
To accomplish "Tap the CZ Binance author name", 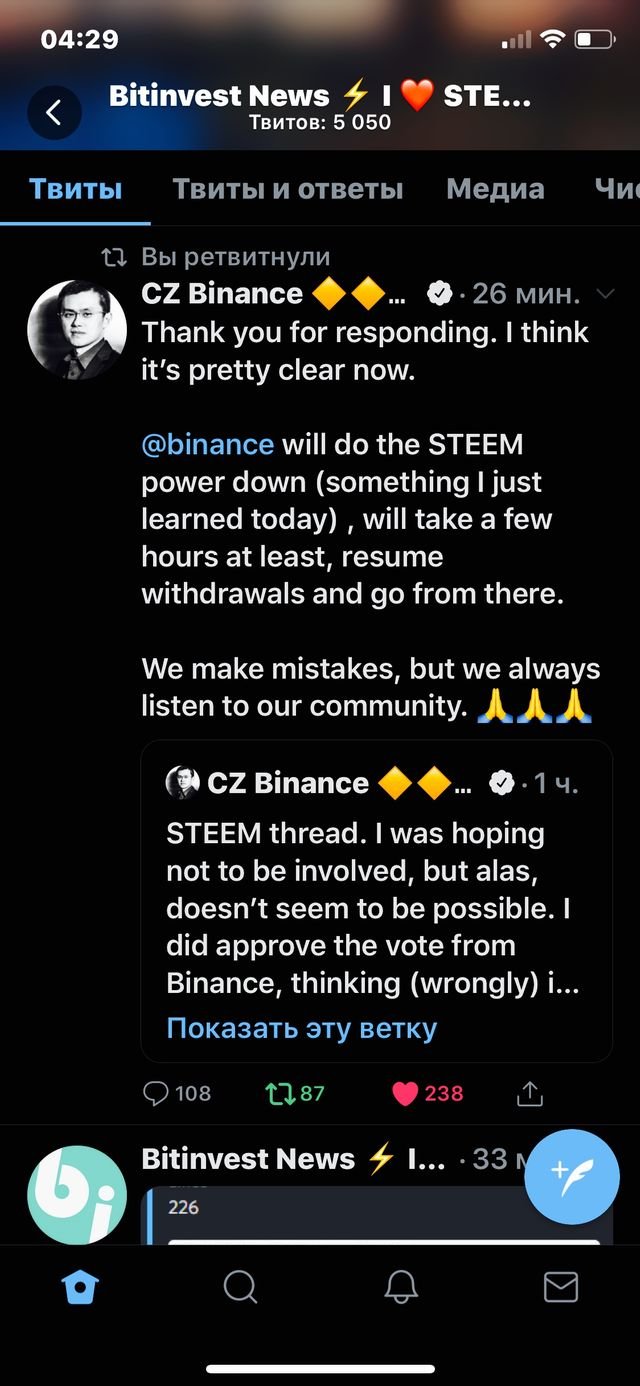I will 222,294.
